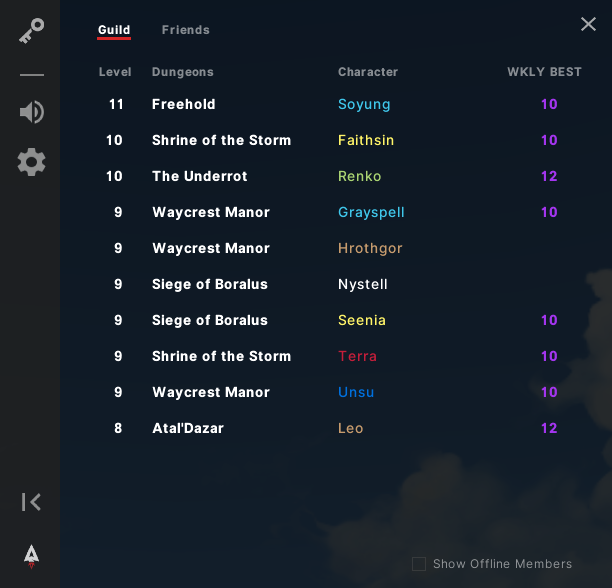Collapse the sidebar panel arrow
Image resolution: width=612 pixels, height=588 pixels.
tap(31, 502)
